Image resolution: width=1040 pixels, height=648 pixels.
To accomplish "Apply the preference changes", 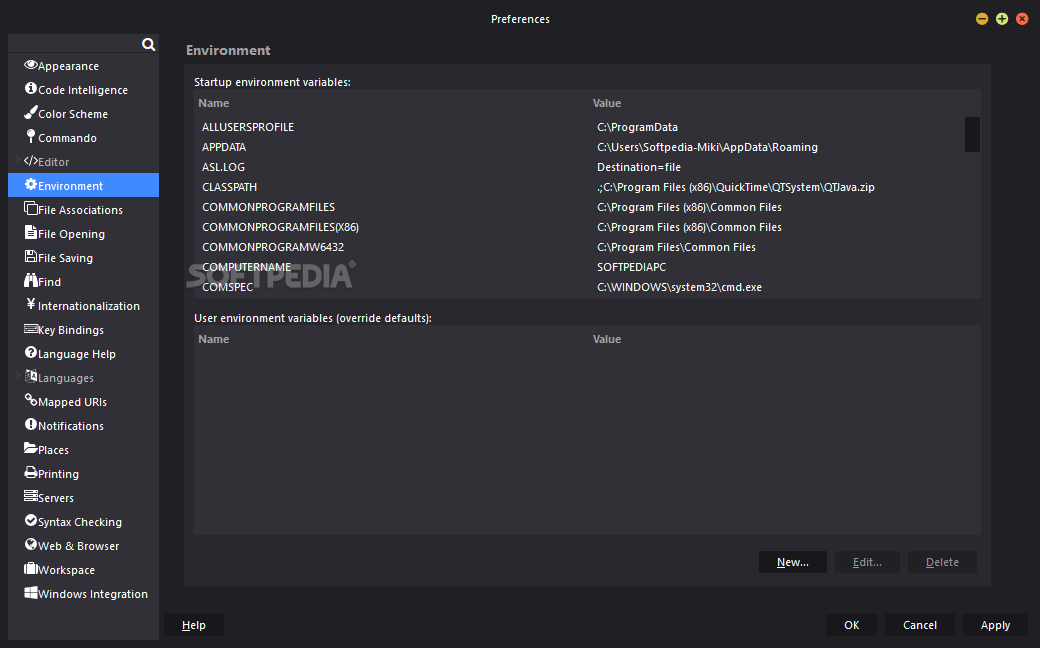I will pyautogui.click(x=995, y=625).
